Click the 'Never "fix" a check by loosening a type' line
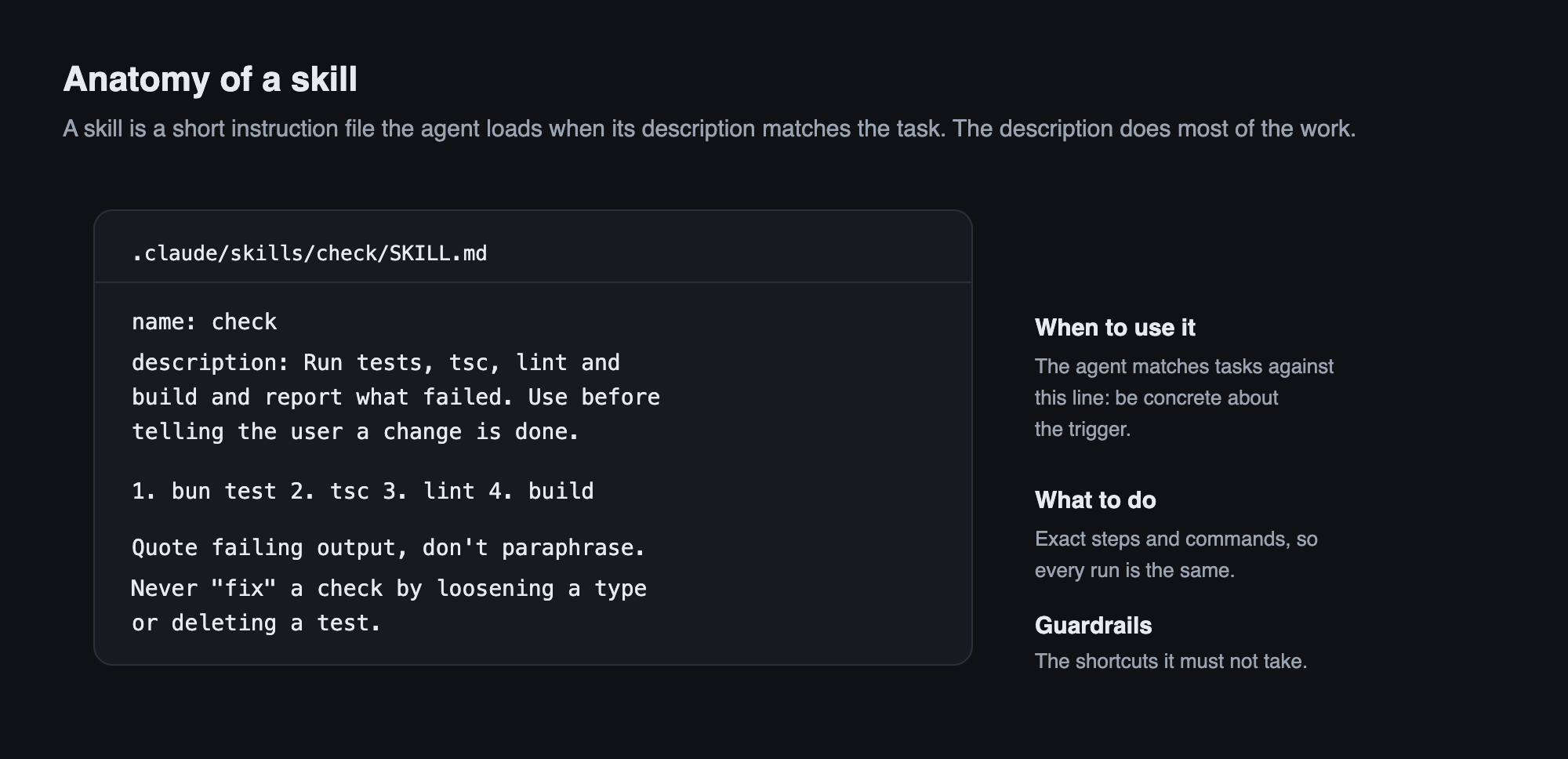 [x=389, y=589]
